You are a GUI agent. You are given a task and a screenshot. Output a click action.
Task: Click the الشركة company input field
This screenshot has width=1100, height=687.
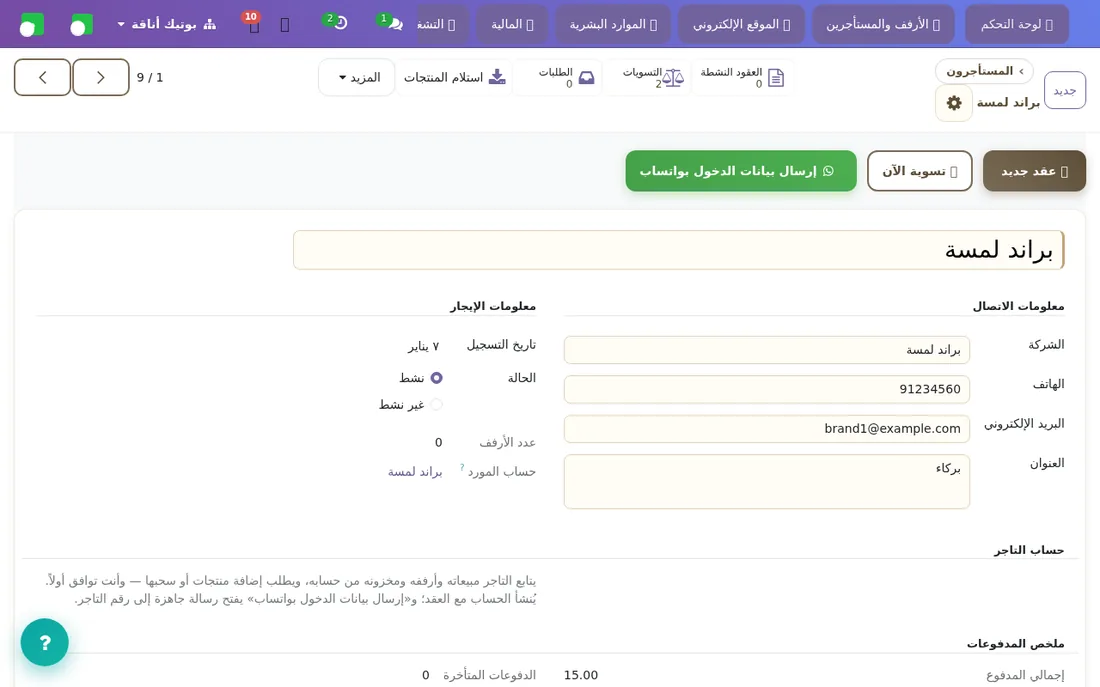pyautogui.click(x=767, y=350)
